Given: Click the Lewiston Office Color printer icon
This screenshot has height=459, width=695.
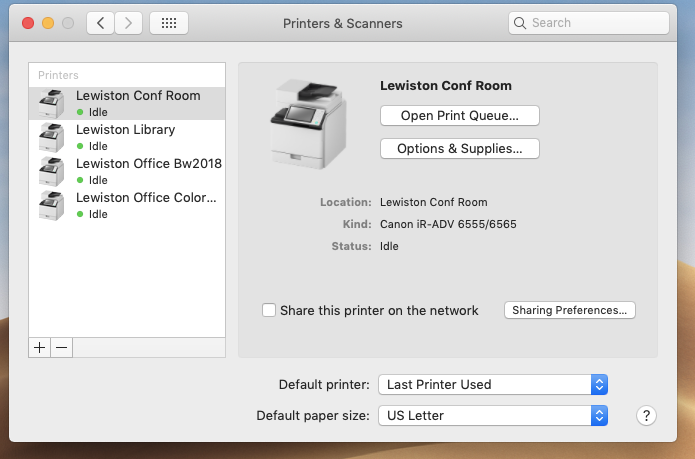Looking at the screenshot, I should 51,206.
